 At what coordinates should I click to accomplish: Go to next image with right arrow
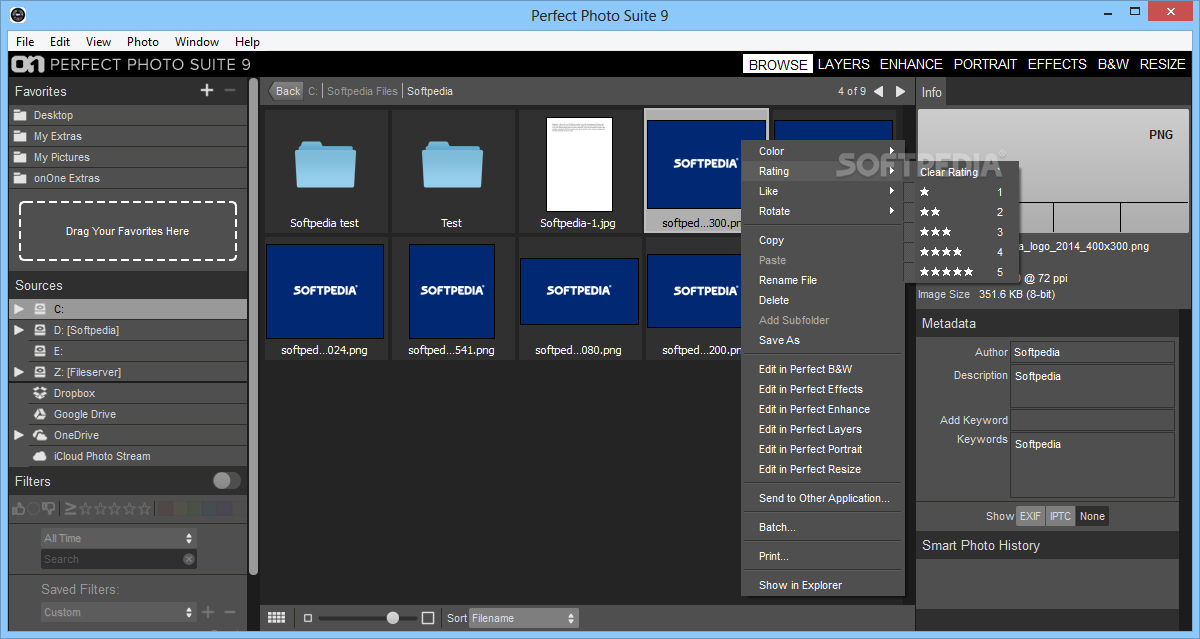tap(901, 91)
